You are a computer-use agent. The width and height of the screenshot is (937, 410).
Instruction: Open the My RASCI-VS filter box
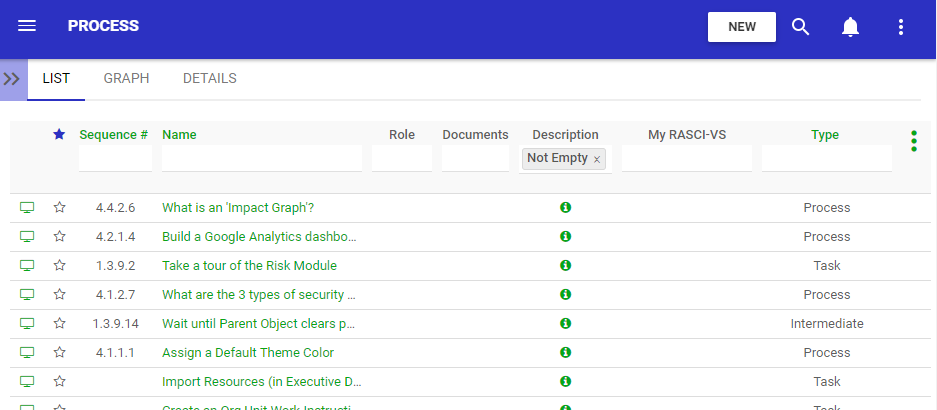point(686,158)
